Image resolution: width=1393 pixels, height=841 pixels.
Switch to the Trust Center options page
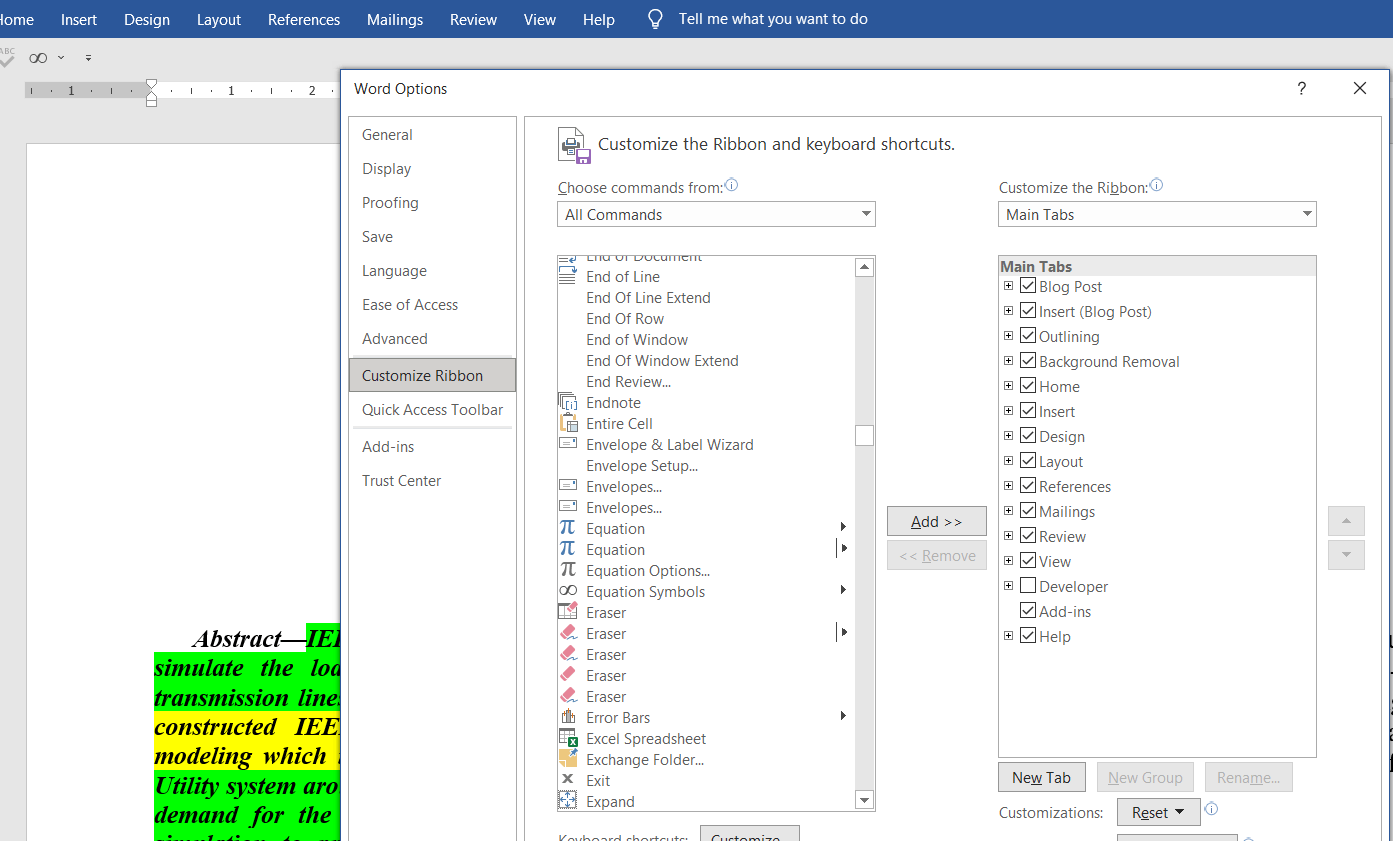point(401,480)
